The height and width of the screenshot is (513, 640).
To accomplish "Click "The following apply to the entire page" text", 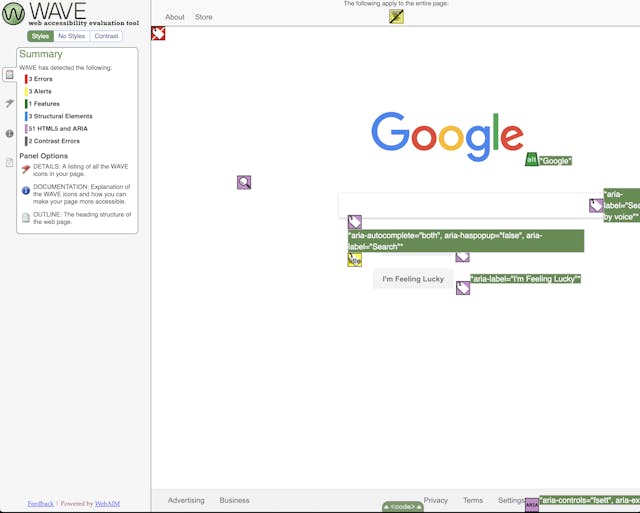I will (x=396, y=3).
